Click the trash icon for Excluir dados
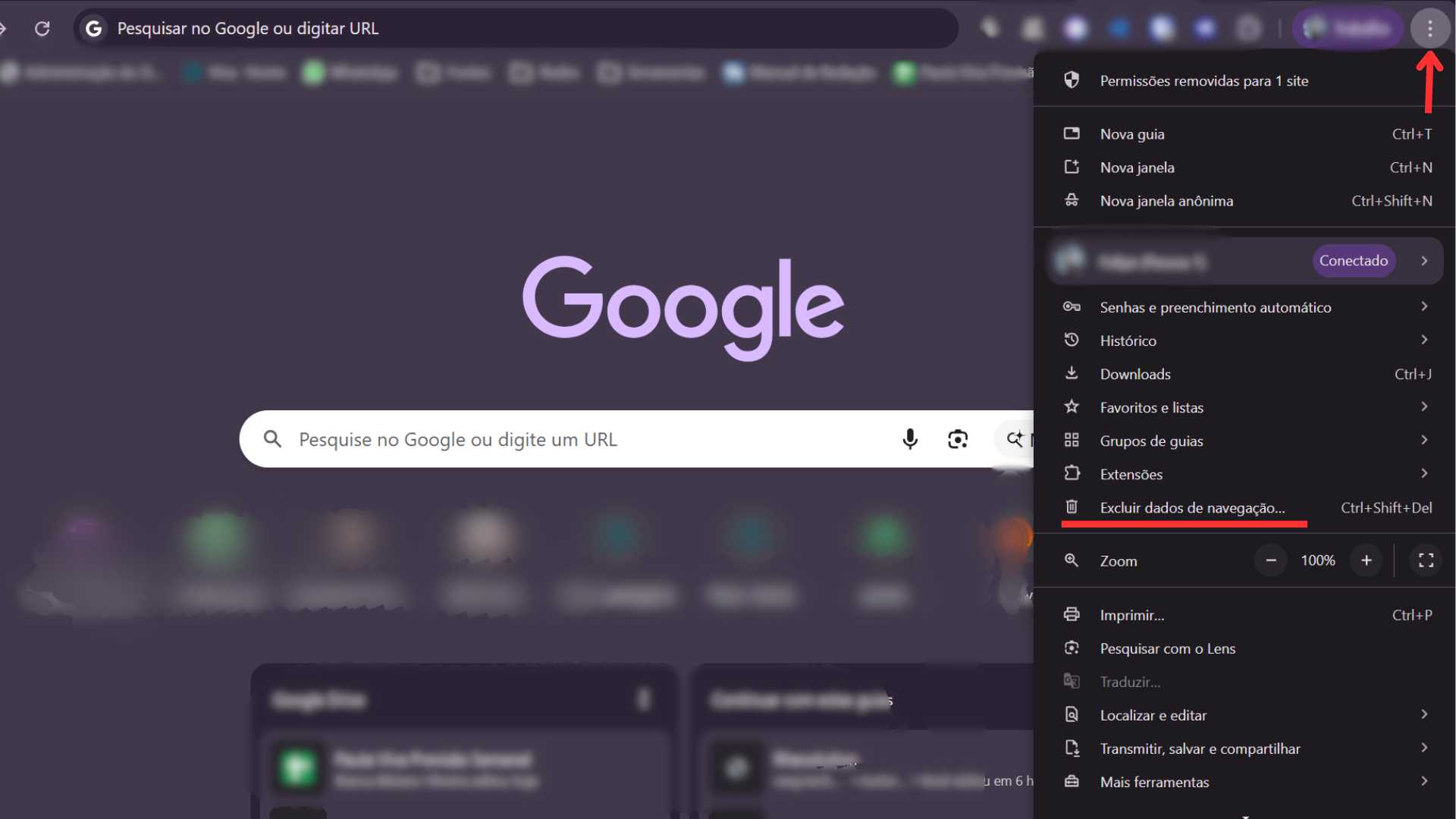Image resolution: width=1456 pixels, height=819 pixels. [1072, 507]
